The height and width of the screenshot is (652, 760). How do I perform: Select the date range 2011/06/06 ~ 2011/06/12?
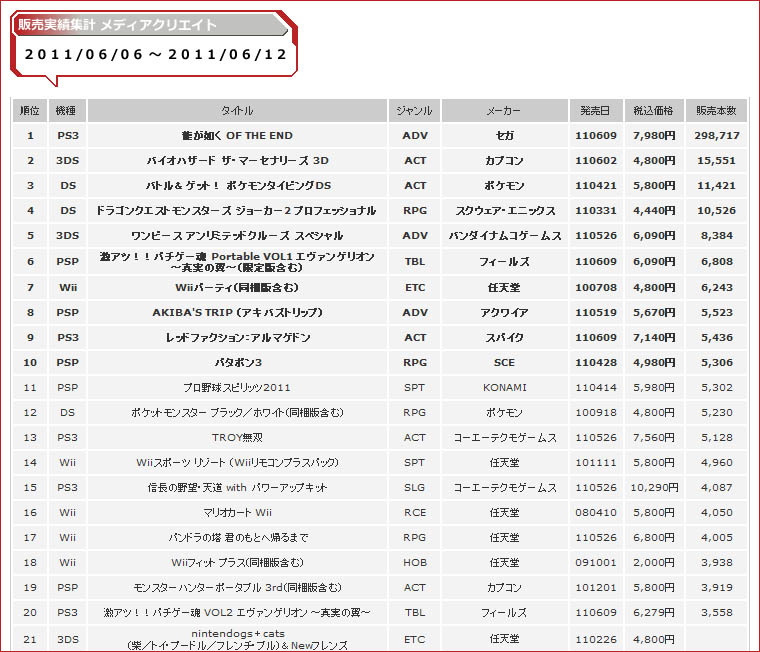[156, 54]
